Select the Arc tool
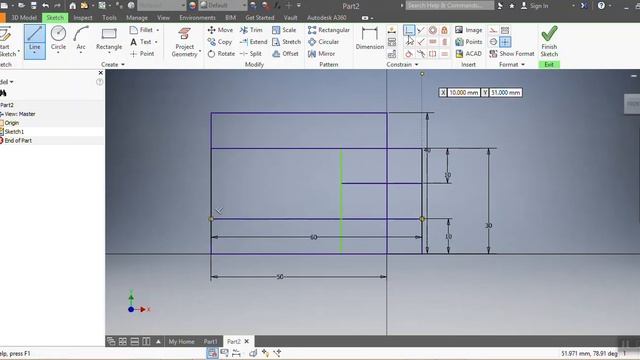 (x=81, y=39)
